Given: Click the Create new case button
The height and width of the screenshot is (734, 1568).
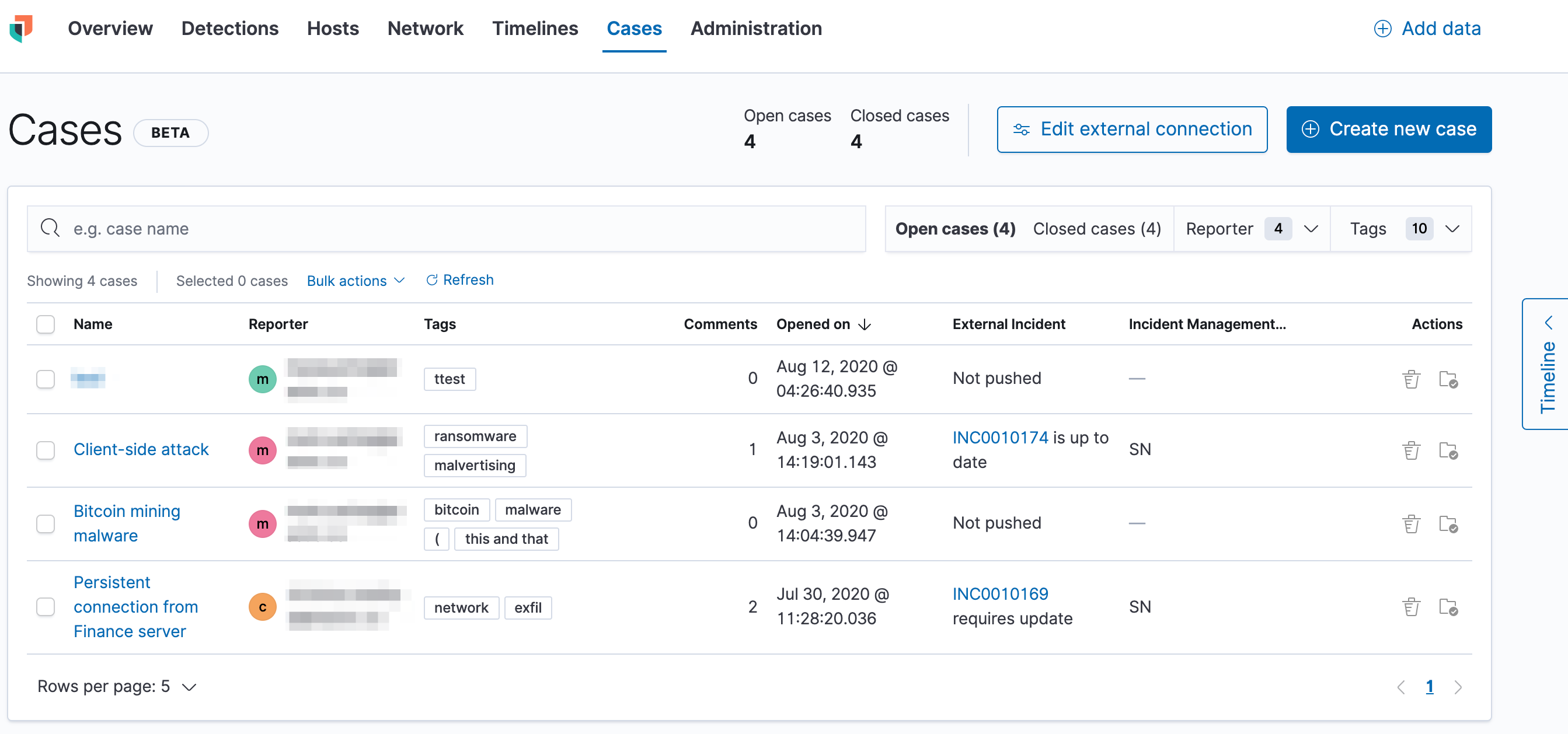Looking at the screenshot, I should [1388, 129].
